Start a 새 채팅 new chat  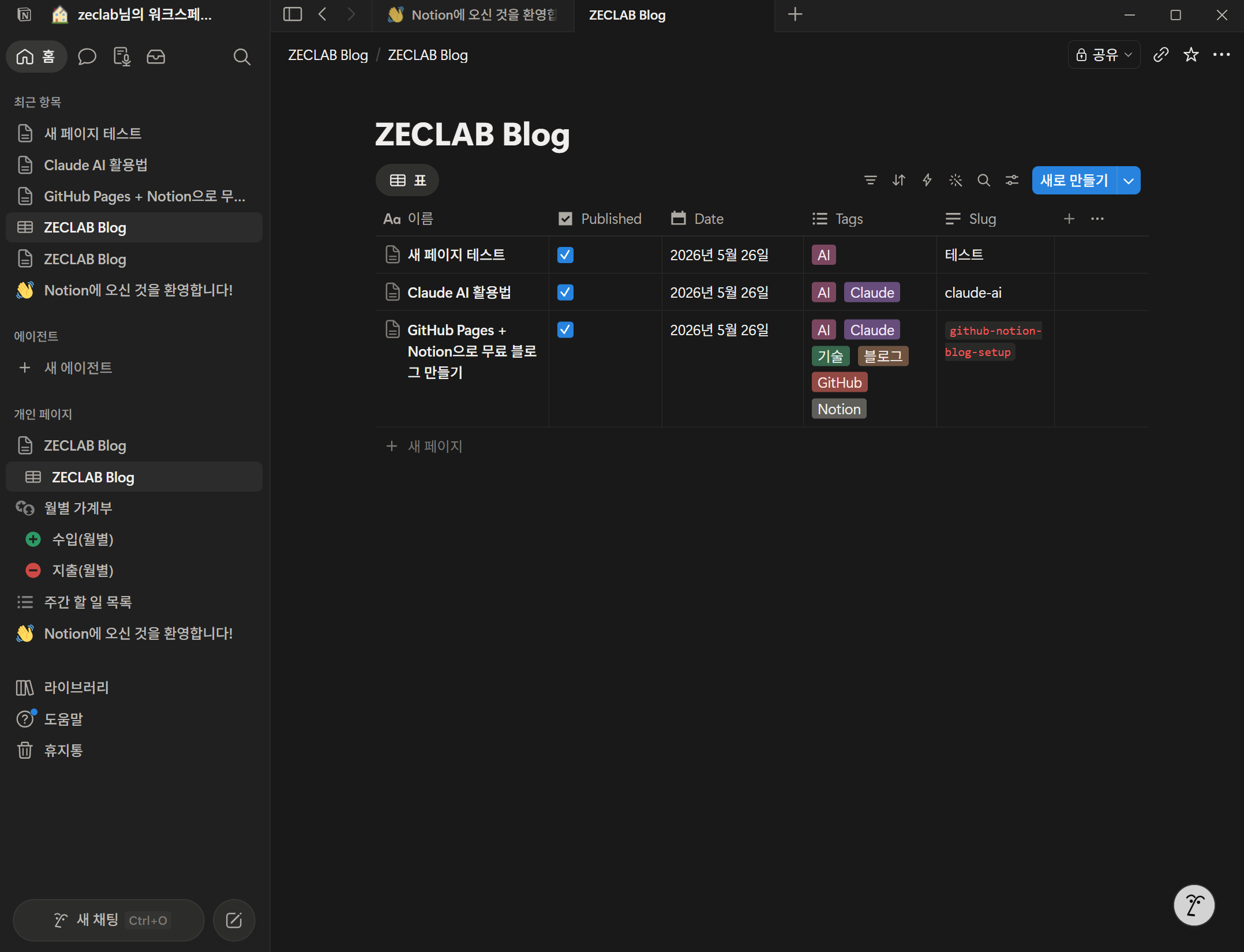click(108, 920)
